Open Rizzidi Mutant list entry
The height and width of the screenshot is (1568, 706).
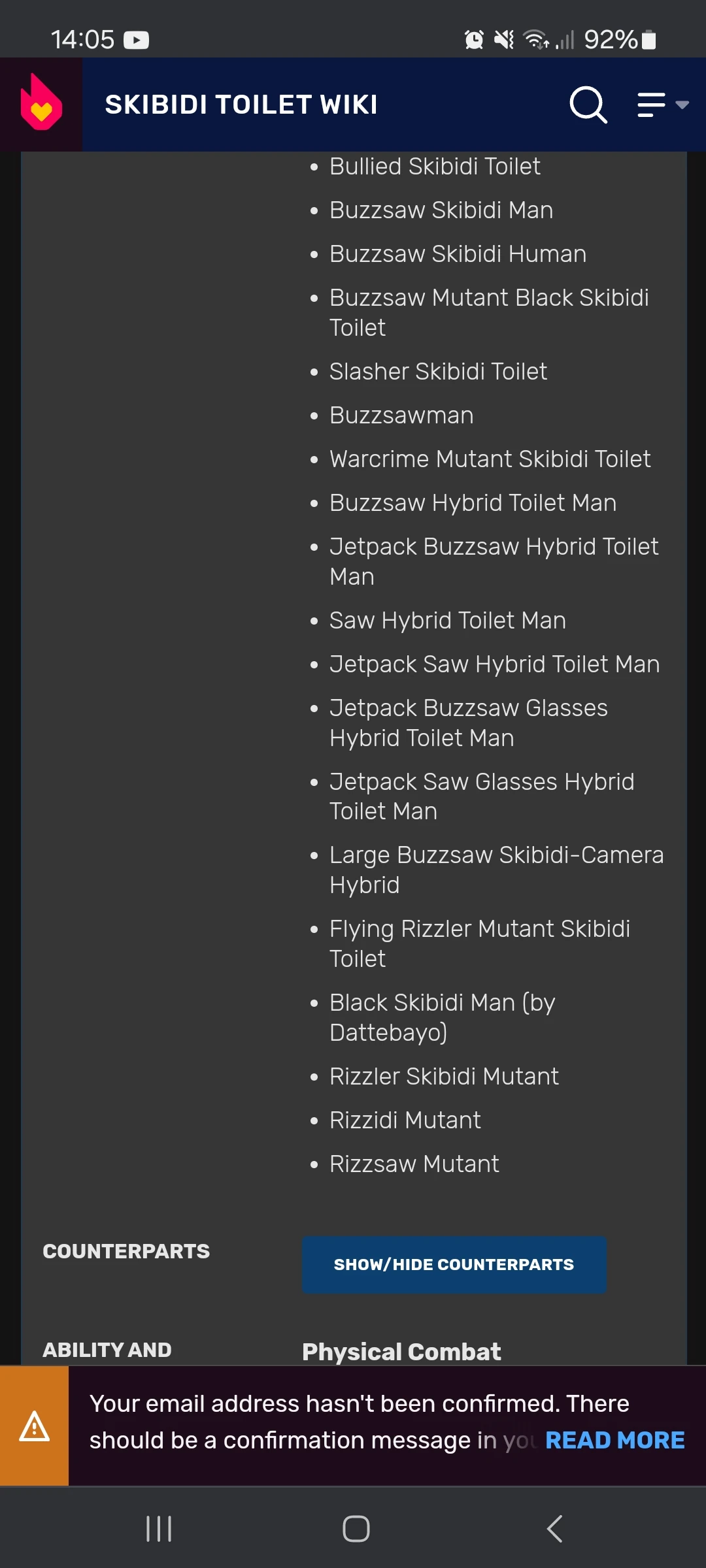[x=405, y=1120]
